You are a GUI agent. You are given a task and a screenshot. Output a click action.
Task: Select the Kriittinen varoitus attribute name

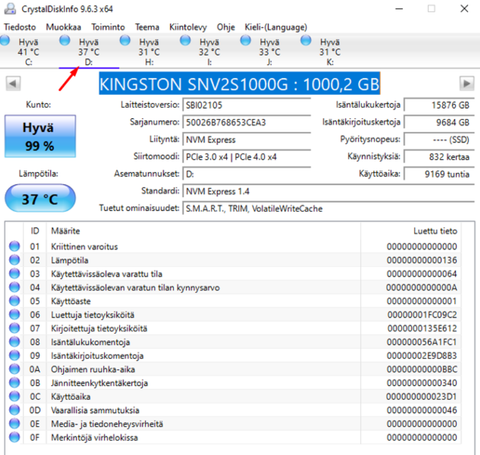(x=84, y=247)
